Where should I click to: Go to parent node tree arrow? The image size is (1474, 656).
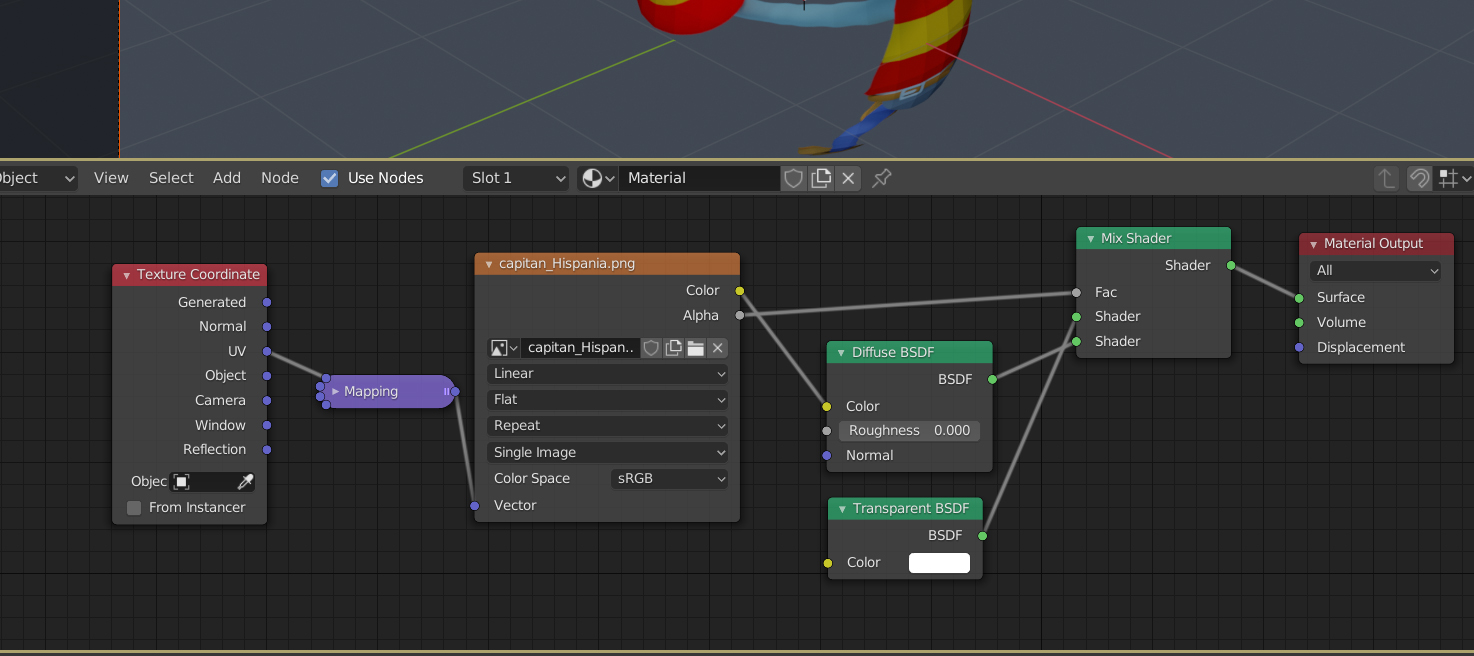point(1386,178)
